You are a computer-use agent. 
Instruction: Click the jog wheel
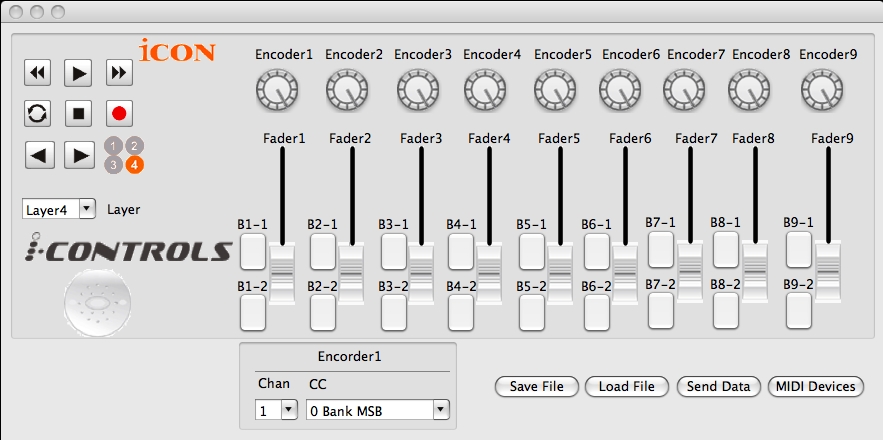98,304
